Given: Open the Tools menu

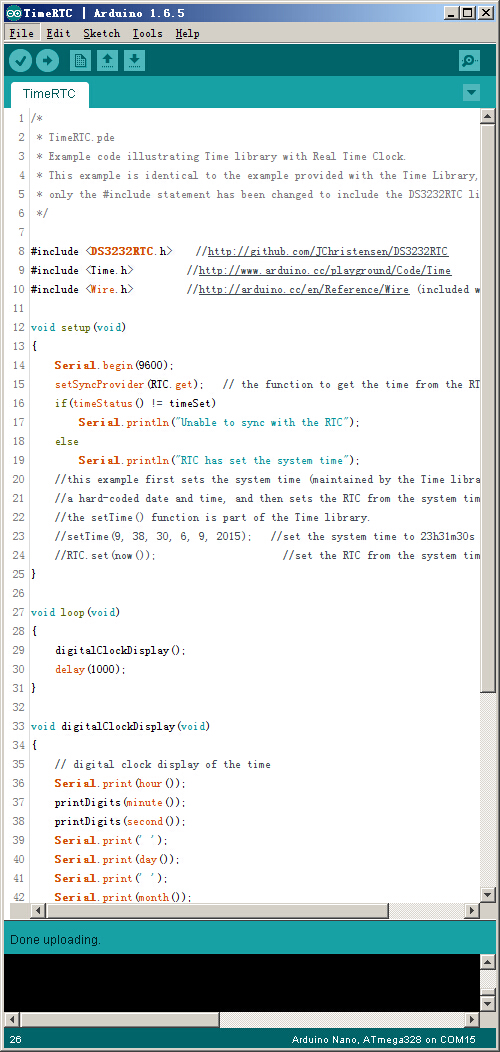Looking at the screenshot, I should [x=147, y=33].
